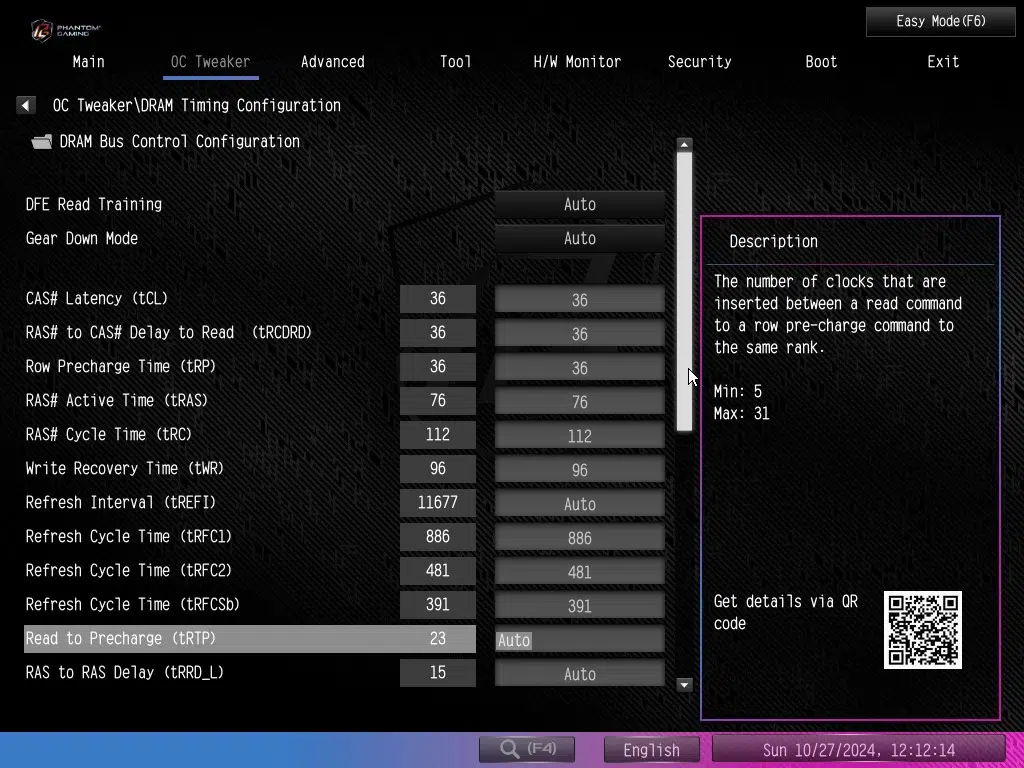Select the CAS# Latency (tCL) row label
1024x768 pixels.
(x=97, y=298)
